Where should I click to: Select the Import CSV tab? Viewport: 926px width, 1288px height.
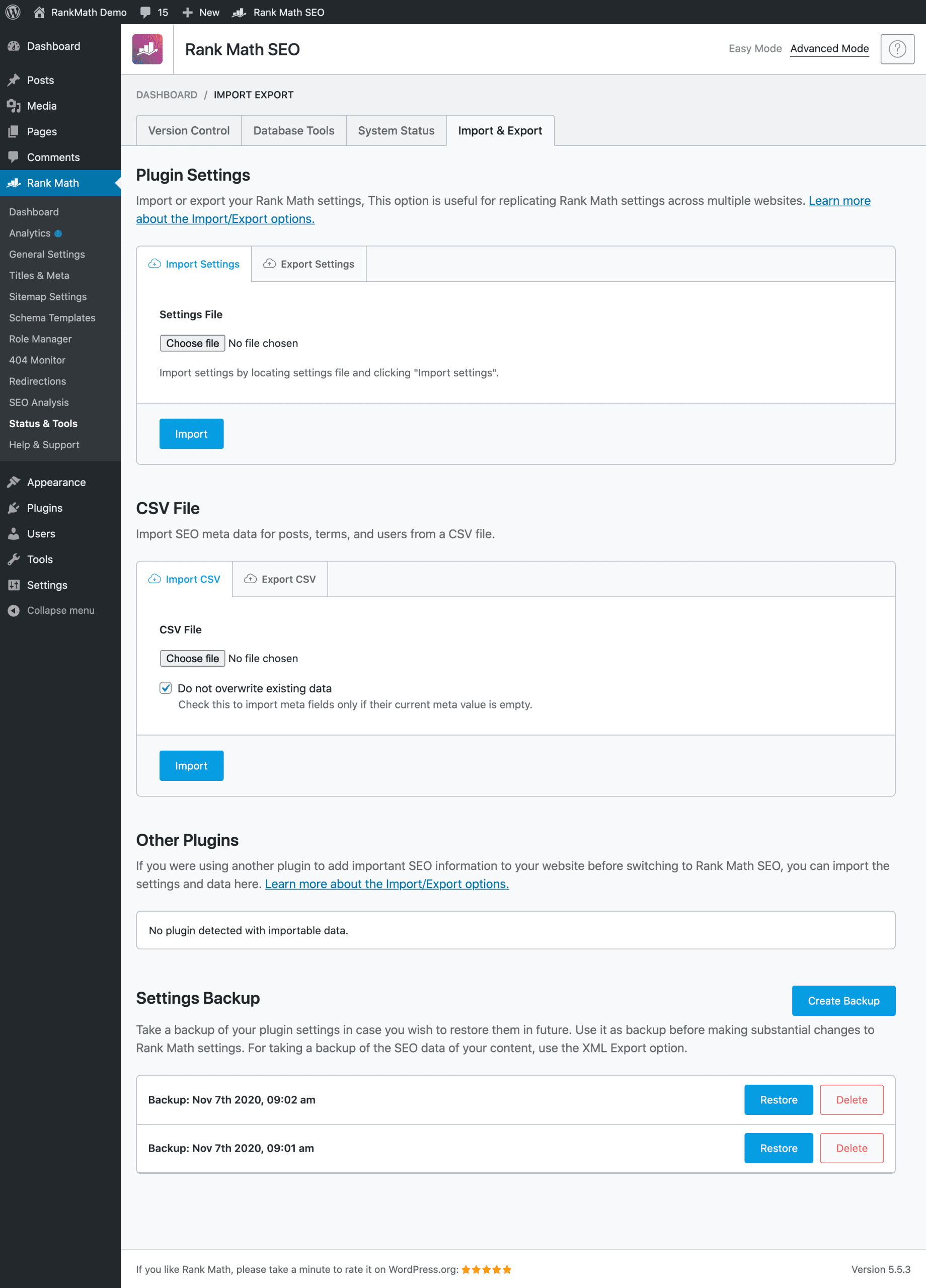(x=184, y=579)
